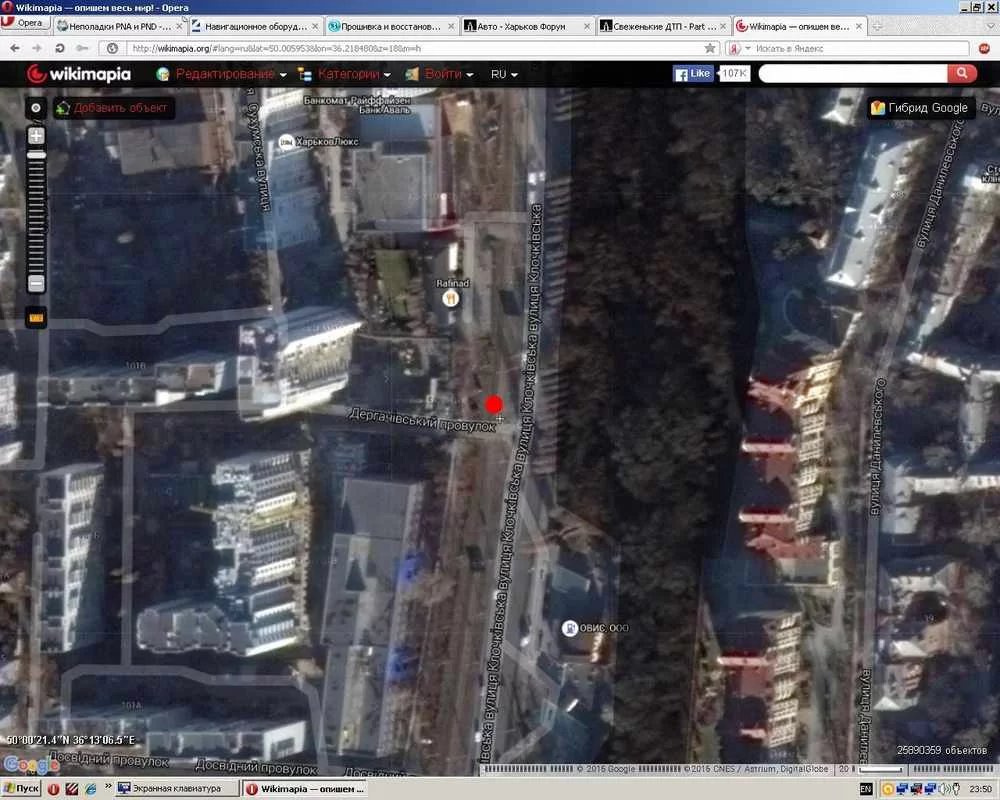Click the Дергачівський провулок street label
Image resolution: width=1000 pixels, height=800 pixels.
pyautogui.click(x=423, y=420)
